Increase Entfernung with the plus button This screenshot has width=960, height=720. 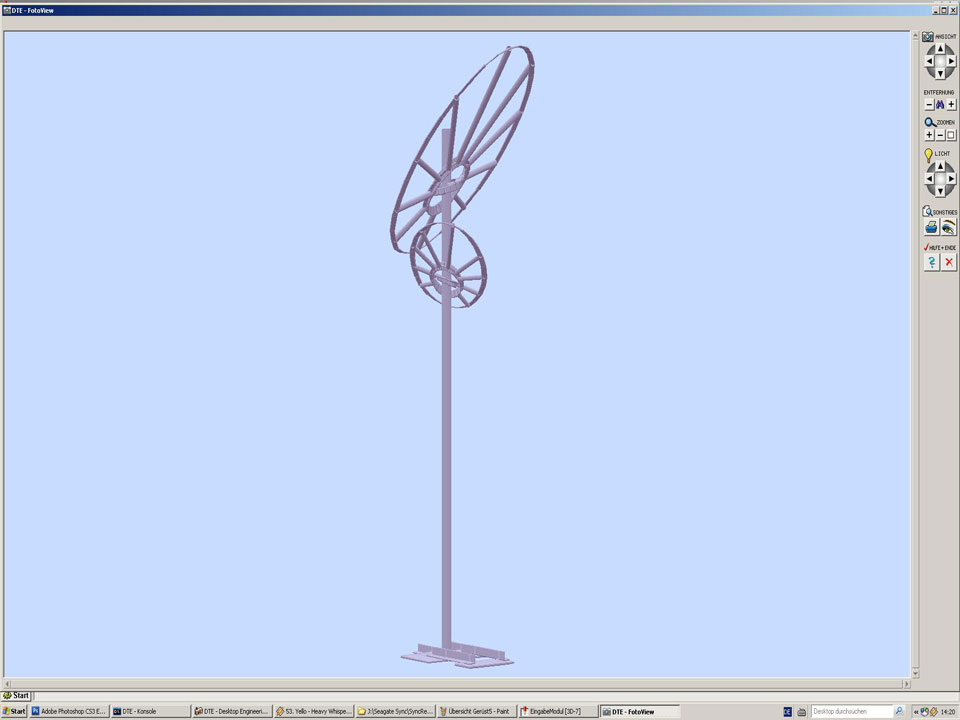coord(951,105)
